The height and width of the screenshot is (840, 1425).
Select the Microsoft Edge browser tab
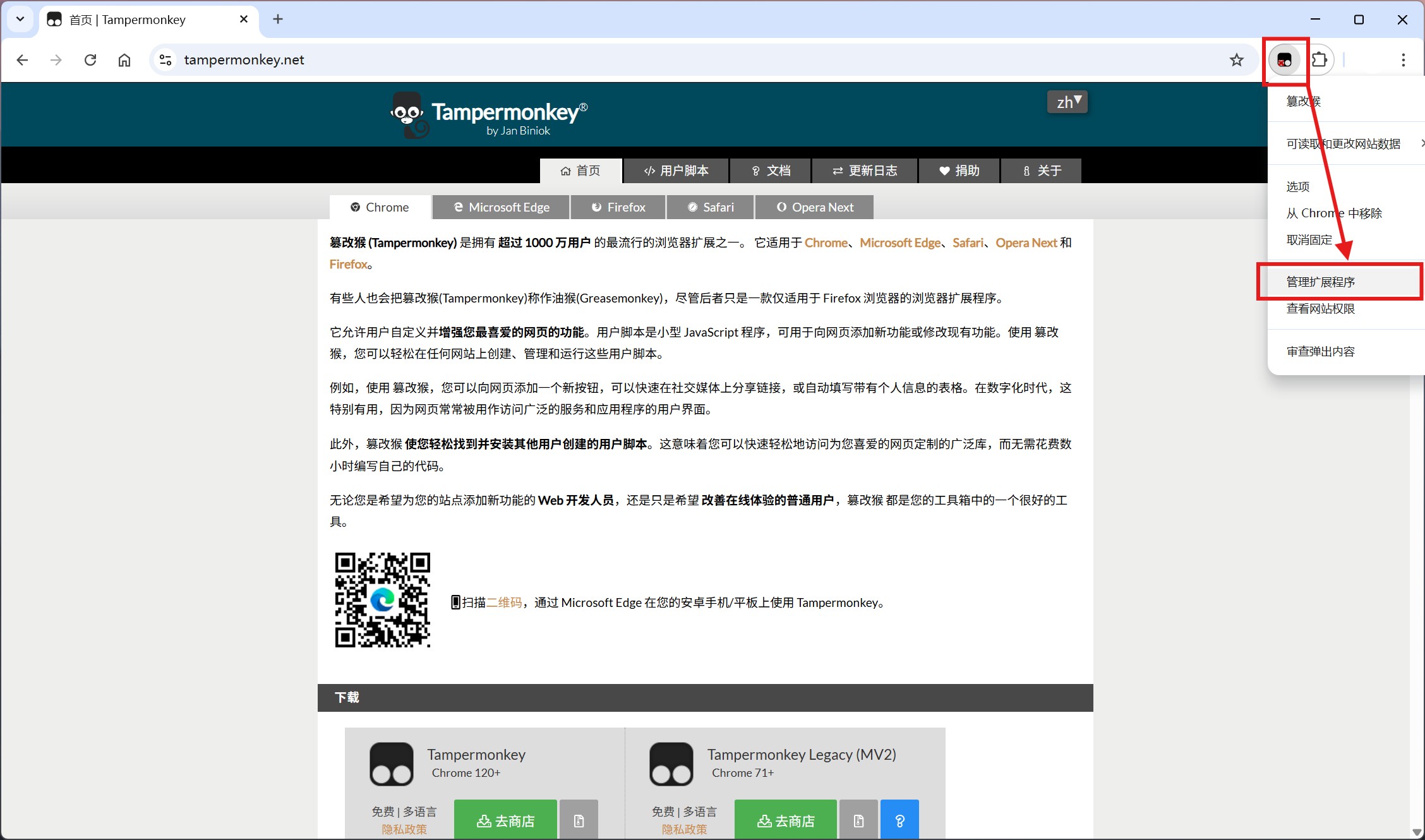click(502, 207)
